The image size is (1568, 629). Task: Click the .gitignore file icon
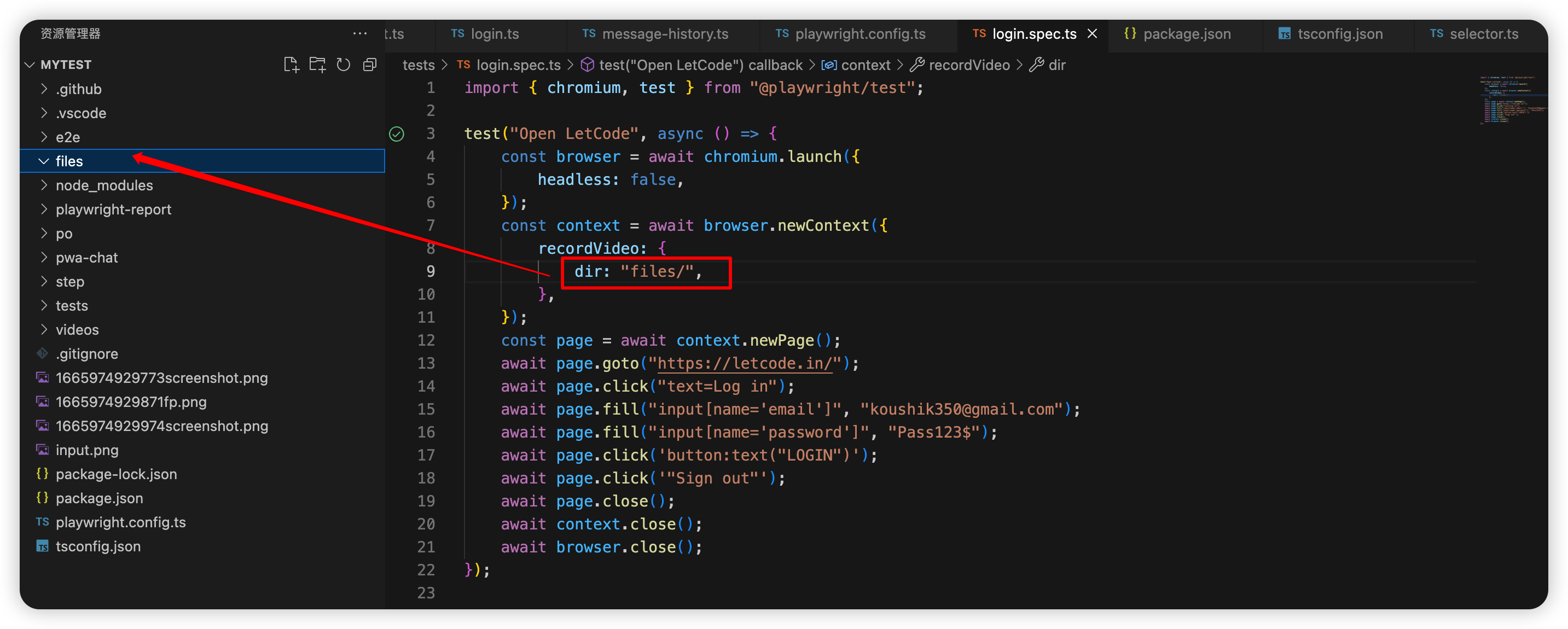(42, 353)
